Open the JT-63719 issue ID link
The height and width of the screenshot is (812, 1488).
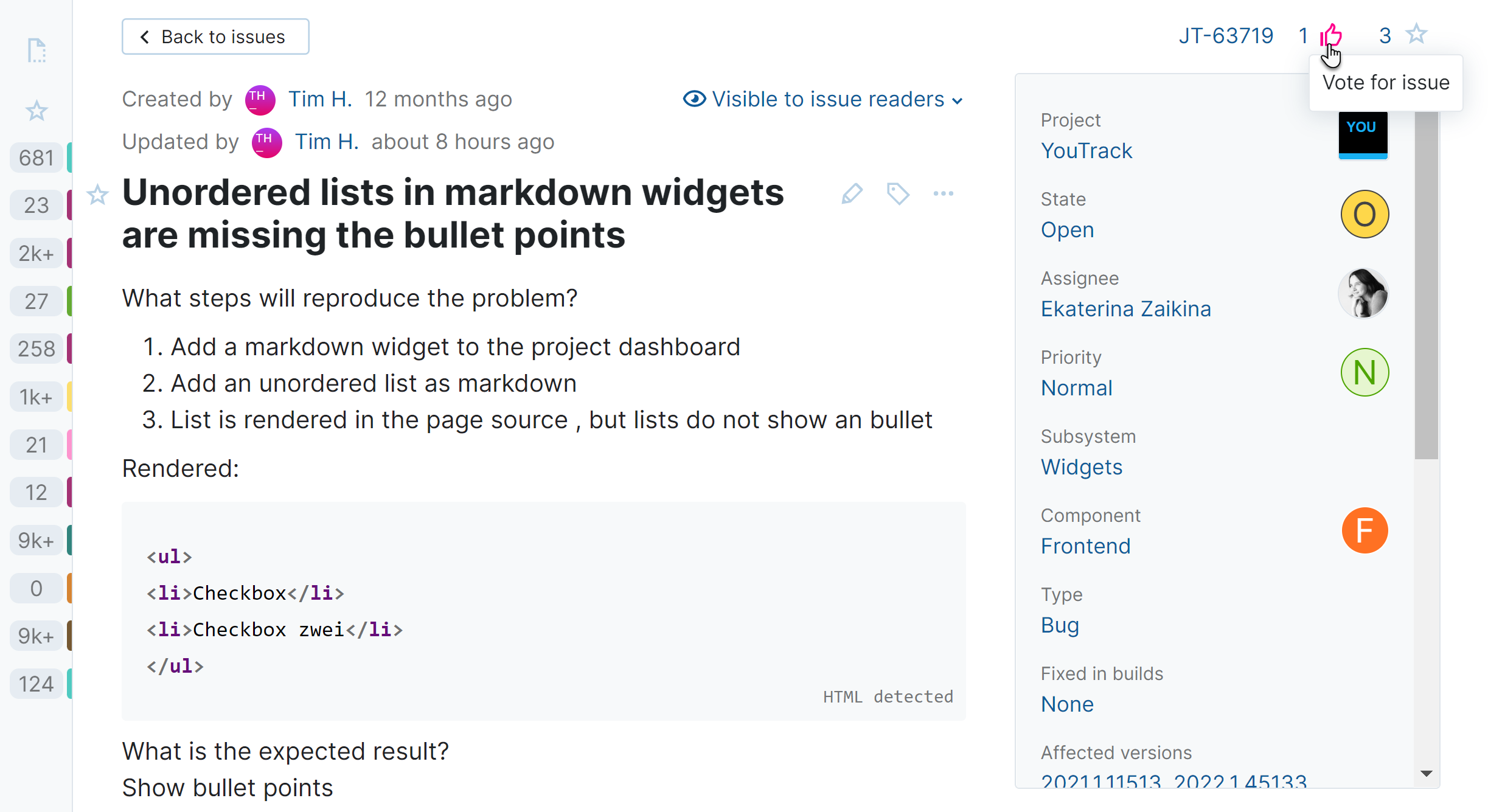coord(1226,36)
